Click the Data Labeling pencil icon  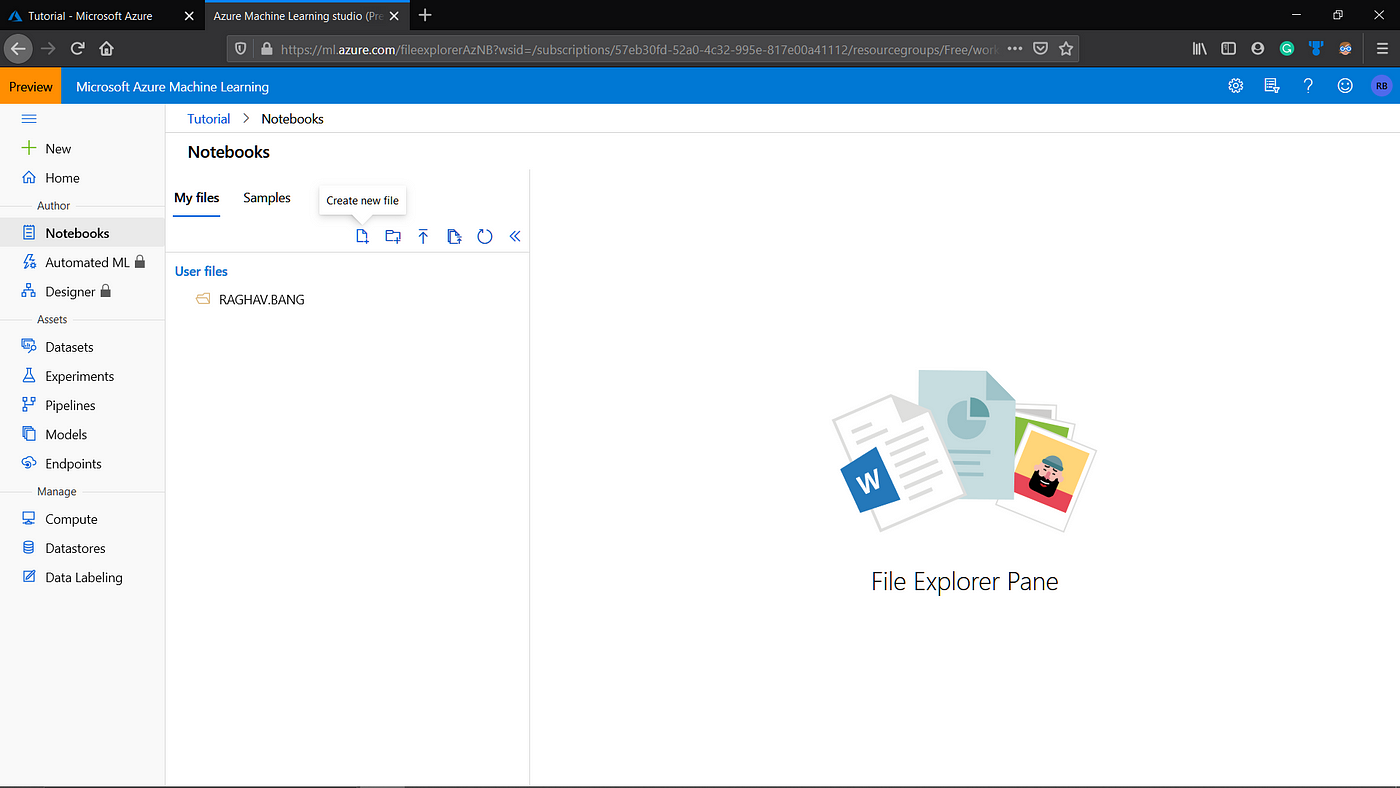pyautogui.click(x=29, y=577)
